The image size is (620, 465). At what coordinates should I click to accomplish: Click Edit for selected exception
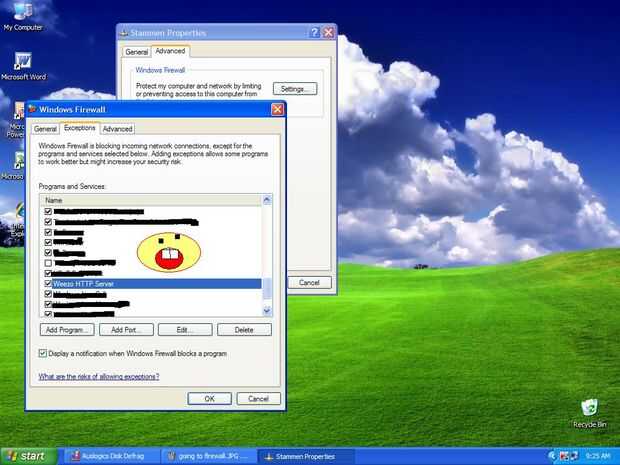(x=185, y=330)
